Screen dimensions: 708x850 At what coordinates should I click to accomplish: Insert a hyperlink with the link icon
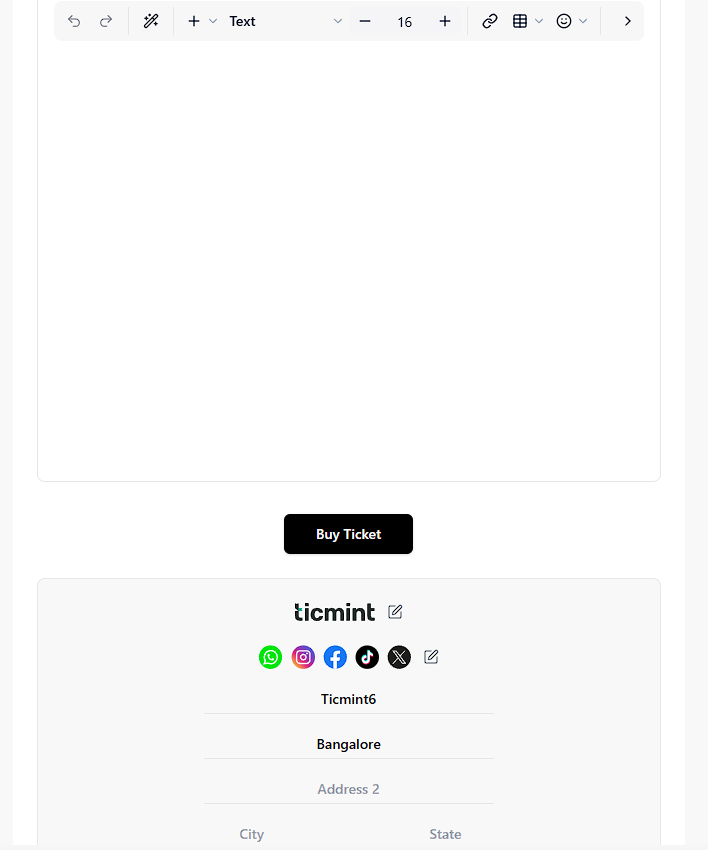point(490,21)
